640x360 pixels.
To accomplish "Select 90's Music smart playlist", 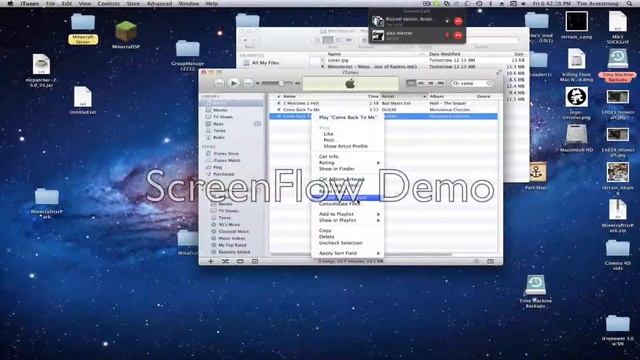I will (x=229, y=224).
